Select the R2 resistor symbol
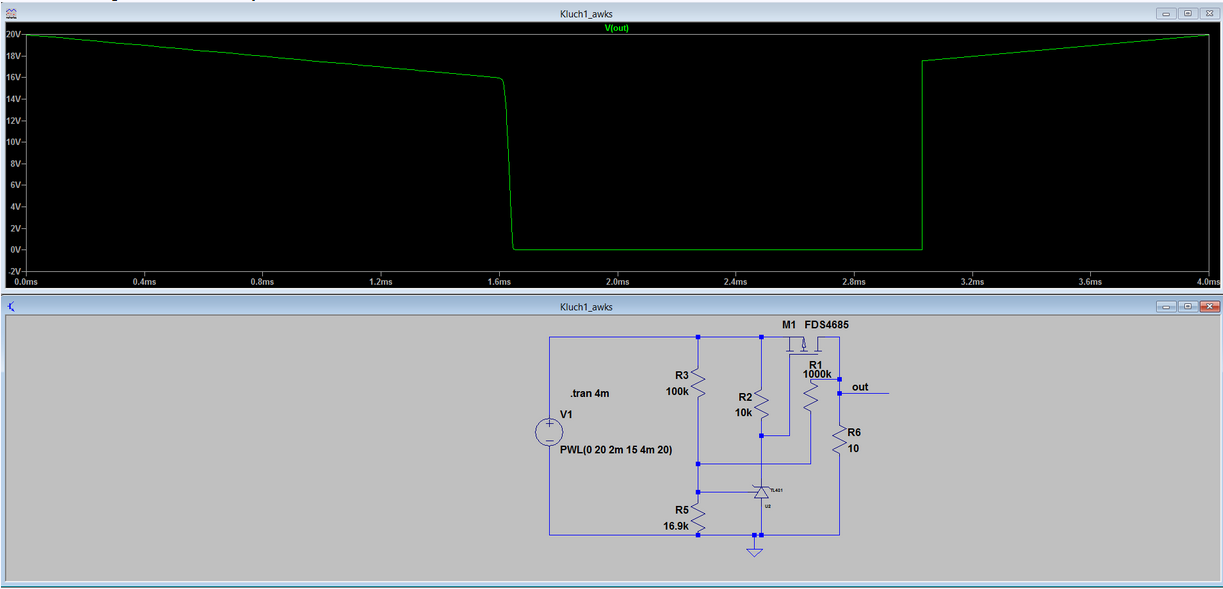The image size is (1223, 589). pos(761,404)
